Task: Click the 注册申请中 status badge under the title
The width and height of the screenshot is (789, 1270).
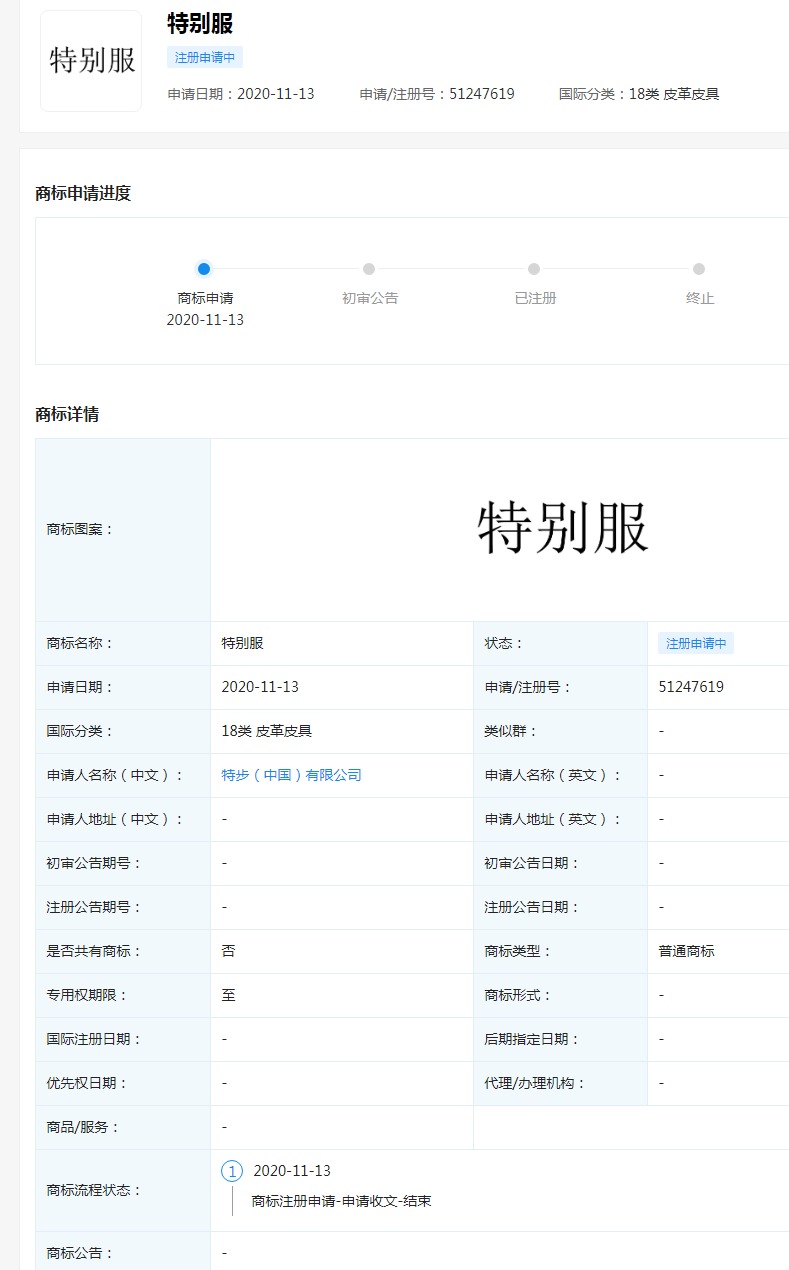Action: [x=205, y=57]
